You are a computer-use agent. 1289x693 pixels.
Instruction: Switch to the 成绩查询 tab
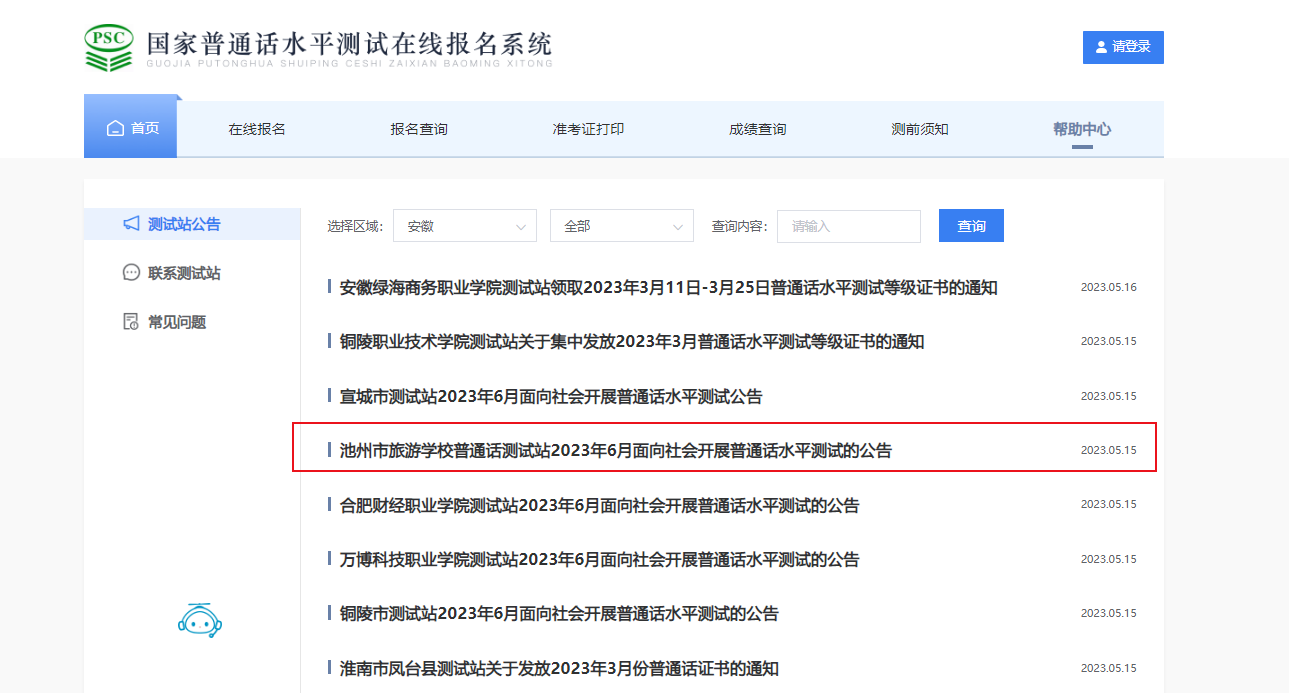pyautogui.click(x=757, y=129)
